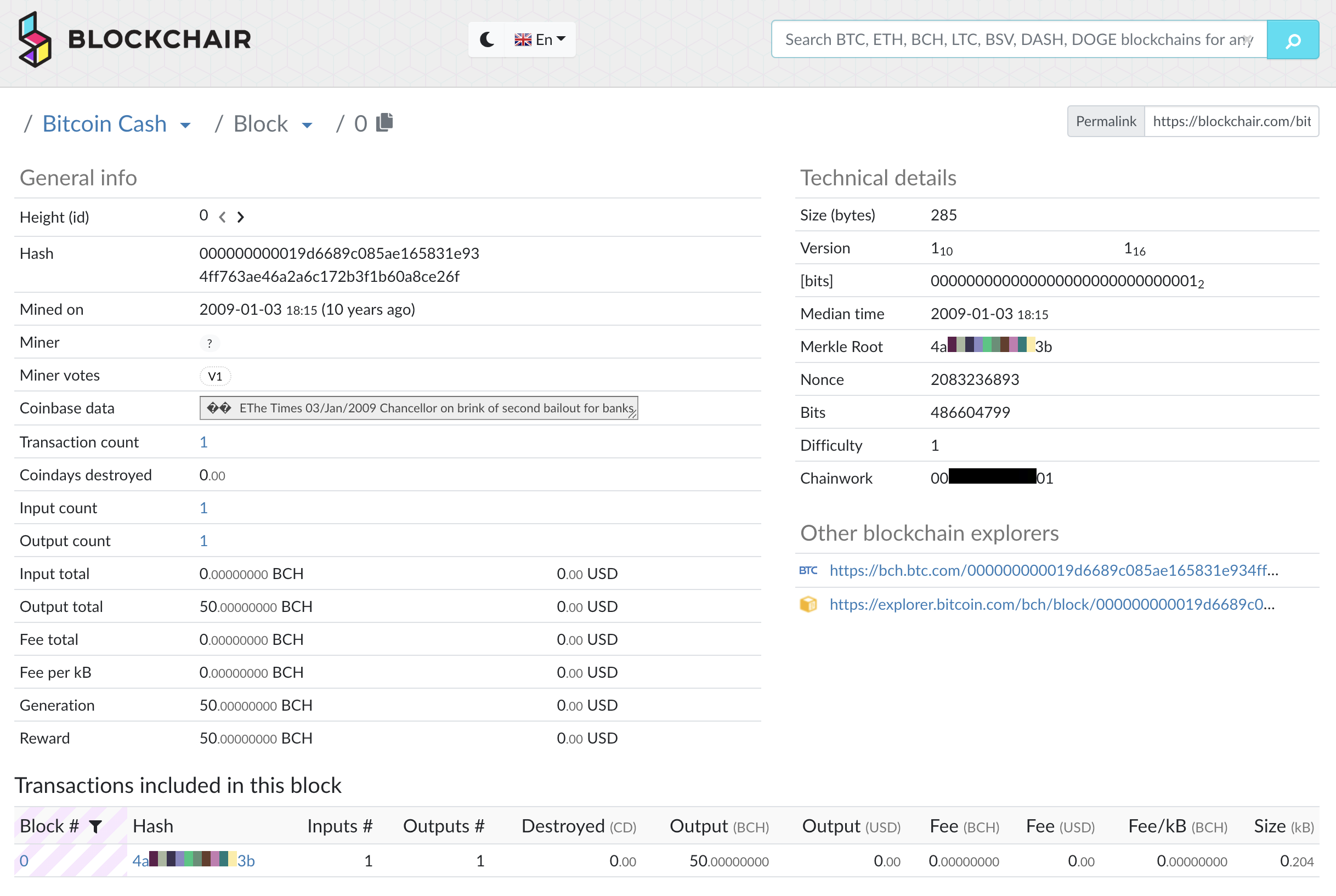The height and width of the screenshot is (896, 1336).
Task: Click the Chainwork hash value
Action: click(992, 477)
